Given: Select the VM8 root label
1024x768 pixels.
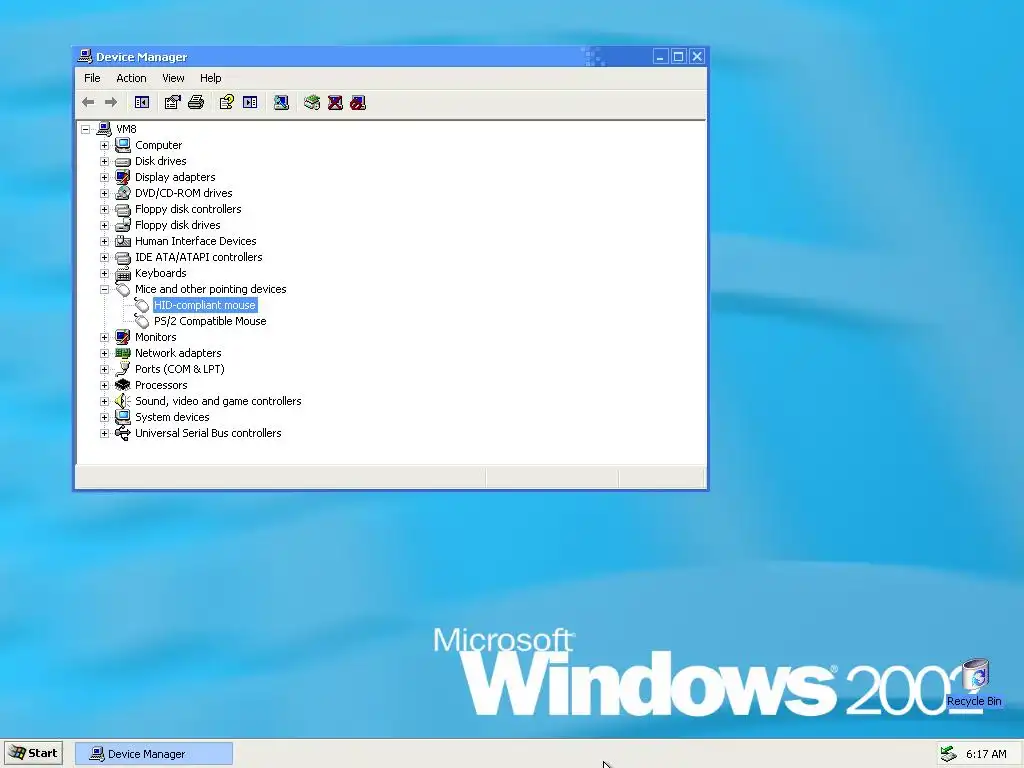Looking at the screenshot, I should pyautogui.click(x=126, y=129).
